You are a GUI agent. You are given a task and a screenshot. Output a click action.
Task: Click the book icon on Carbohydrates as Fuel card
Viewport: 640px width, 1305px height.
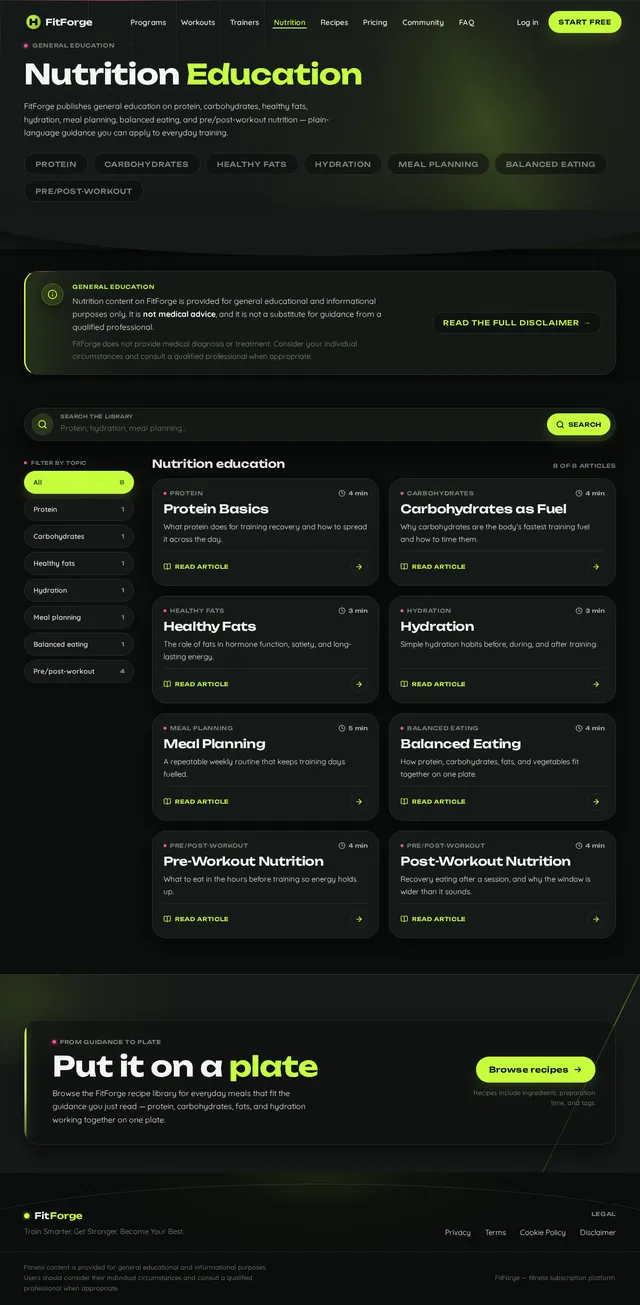[404, 567]
